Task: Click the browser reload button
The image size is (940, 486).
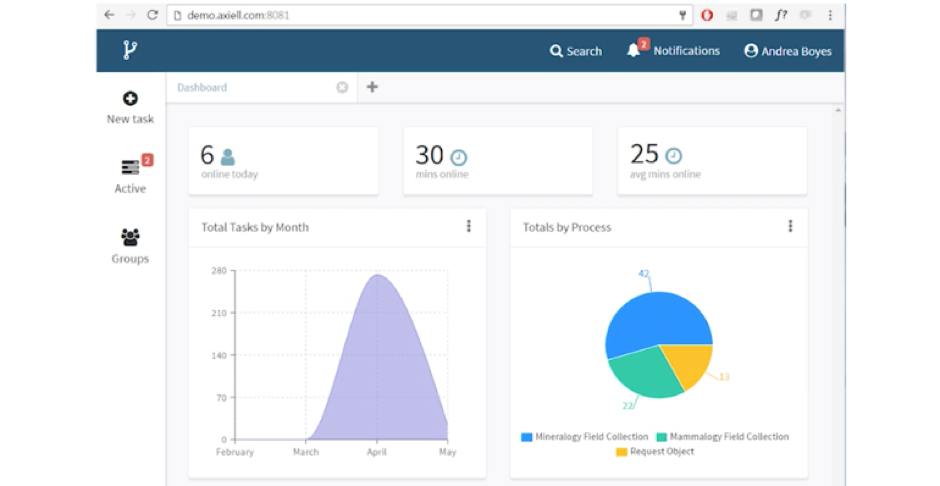Action: point(152,15)
